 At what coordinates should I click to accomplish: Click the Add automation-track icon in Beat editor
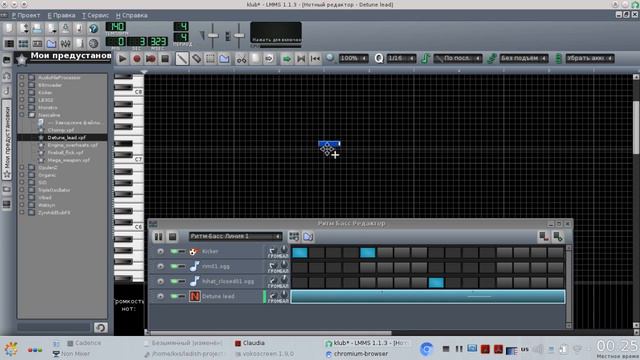[x=308, y=236]
